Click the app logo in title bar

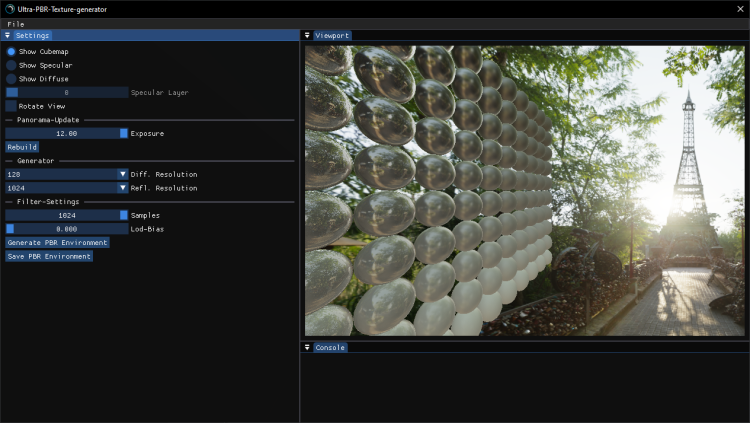click(x=9, y=9)
